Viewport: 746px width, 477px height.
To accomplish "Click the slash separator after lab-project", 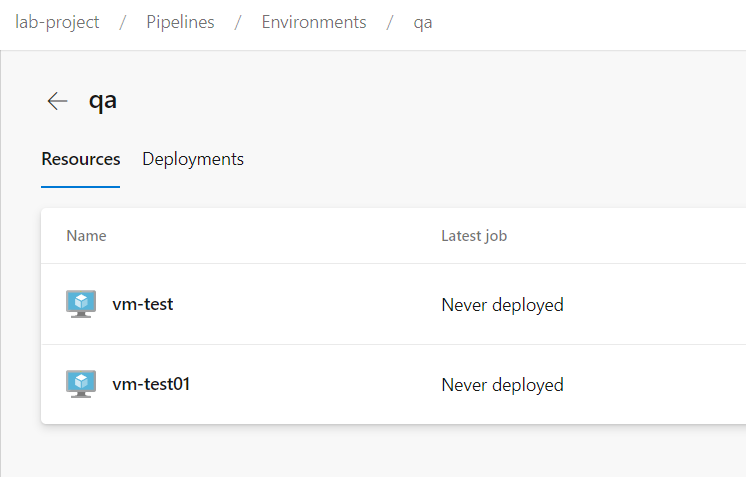I will 123,22.
